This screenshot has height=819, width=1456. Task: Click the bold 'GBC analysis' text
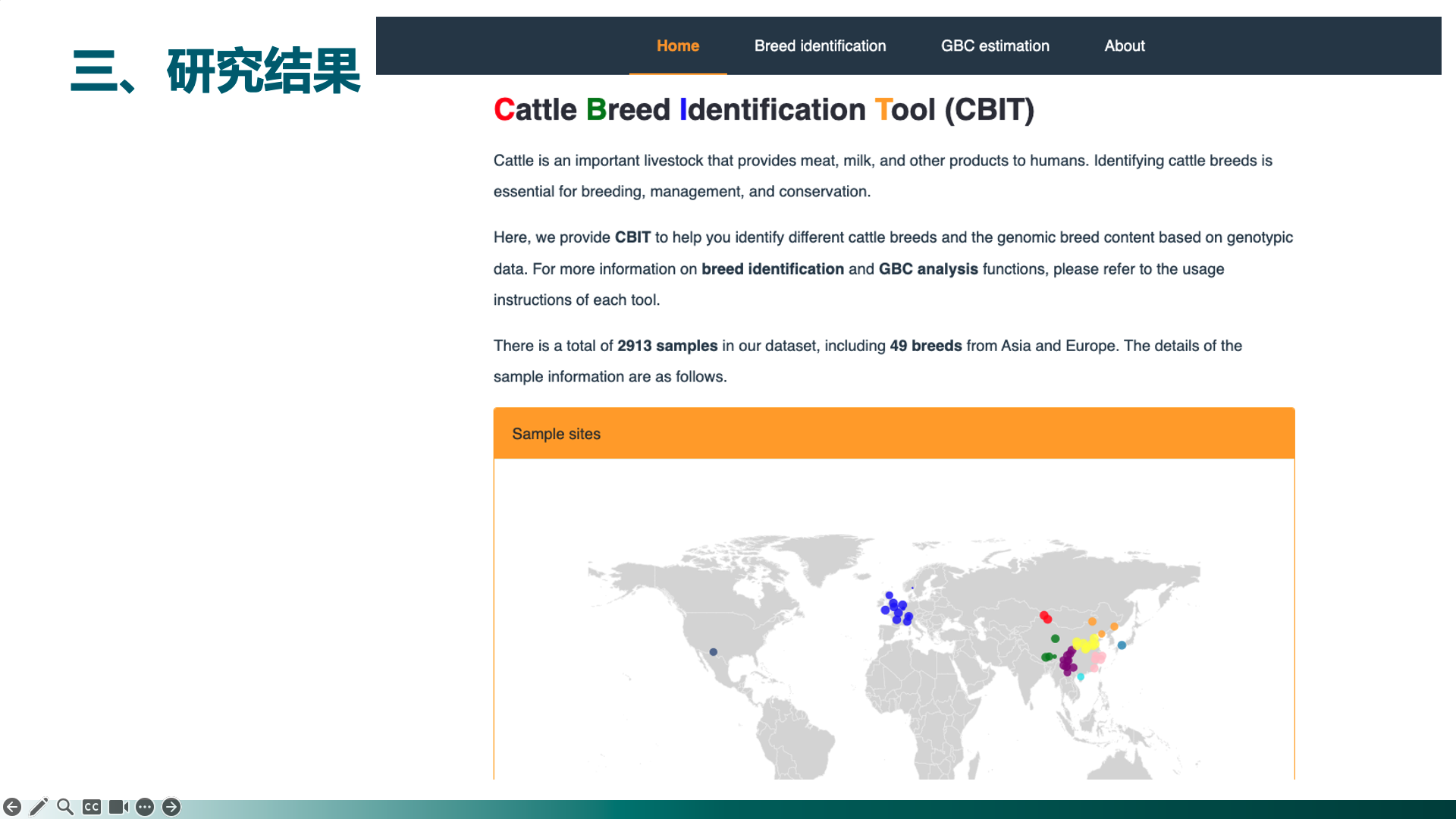tap(927, 269)
